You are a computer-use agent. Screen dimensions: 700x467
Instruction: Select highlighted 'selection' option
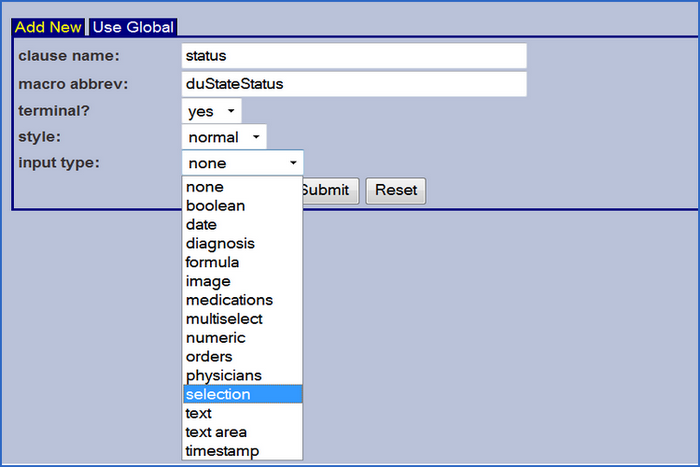242,394
